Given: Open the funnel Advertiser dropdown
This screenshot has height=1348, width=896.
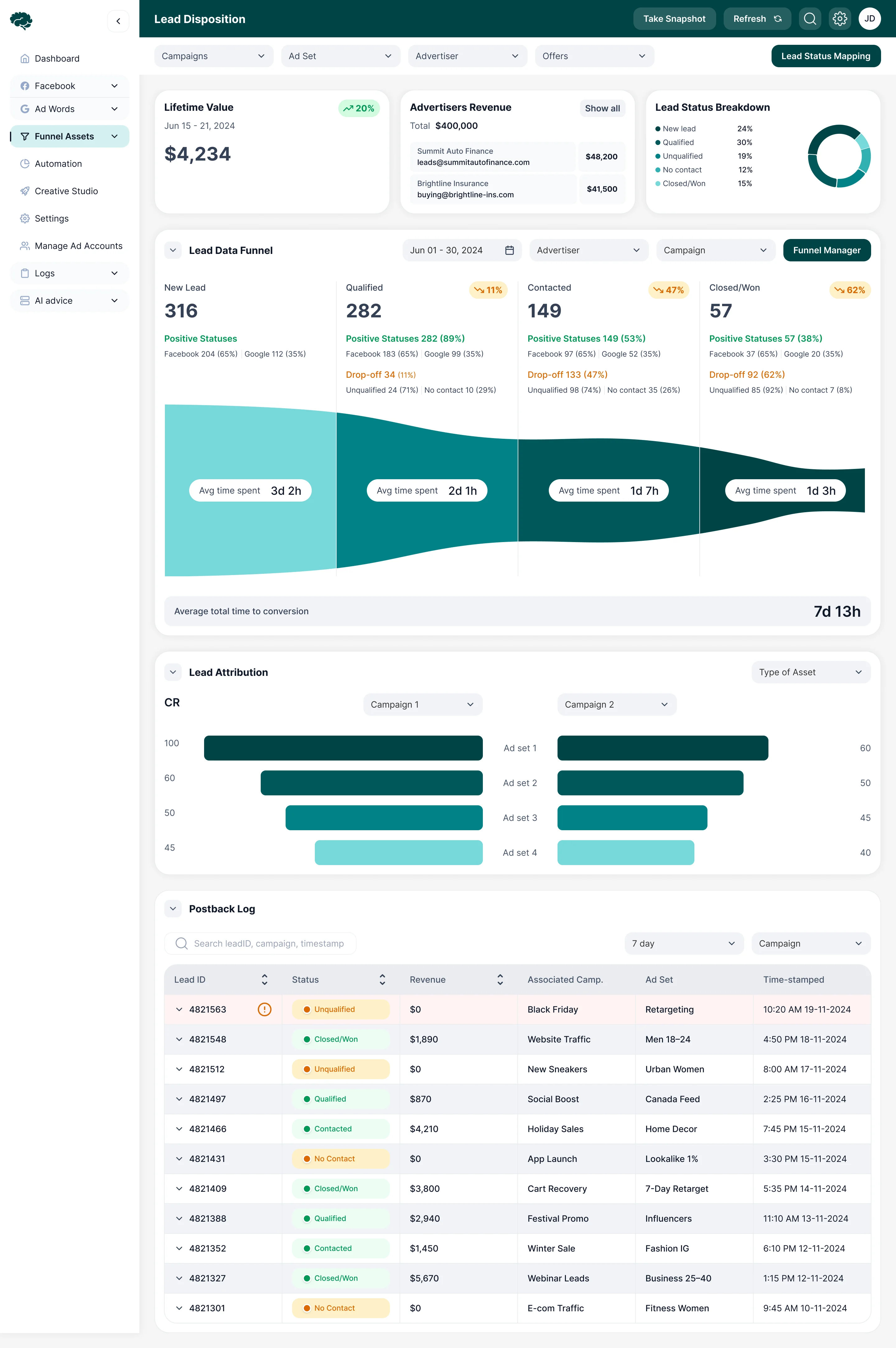Looking at the screenshot, I should point(589,250).
